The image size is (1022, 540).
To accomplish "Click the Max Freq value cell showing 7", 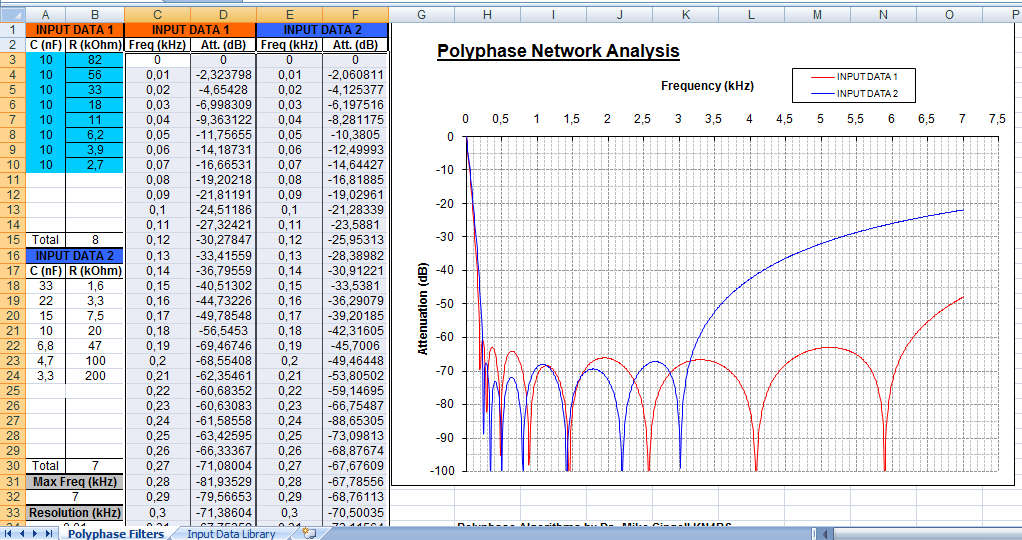I will coord(74,496).
